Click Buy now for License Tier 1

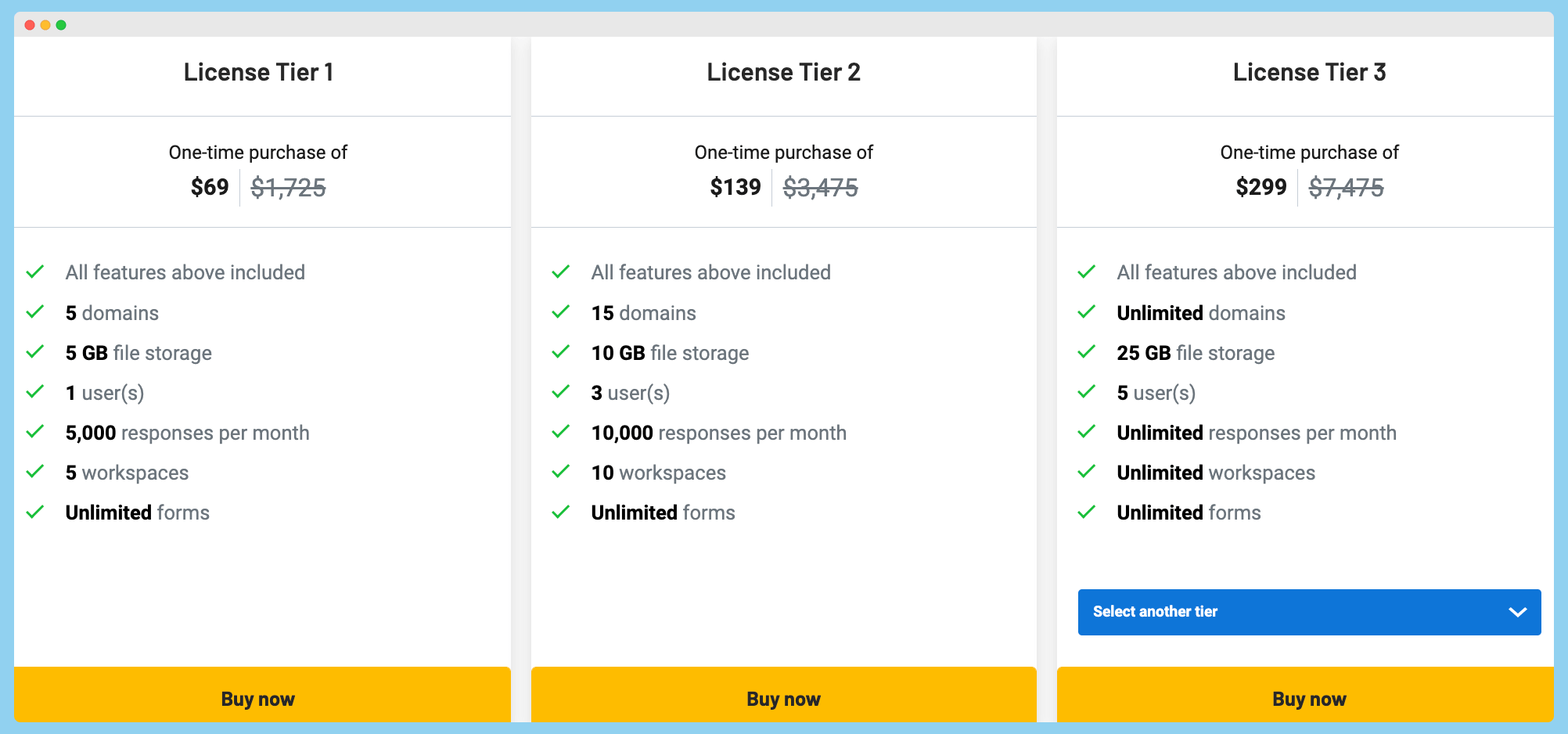tap(262, 695)
